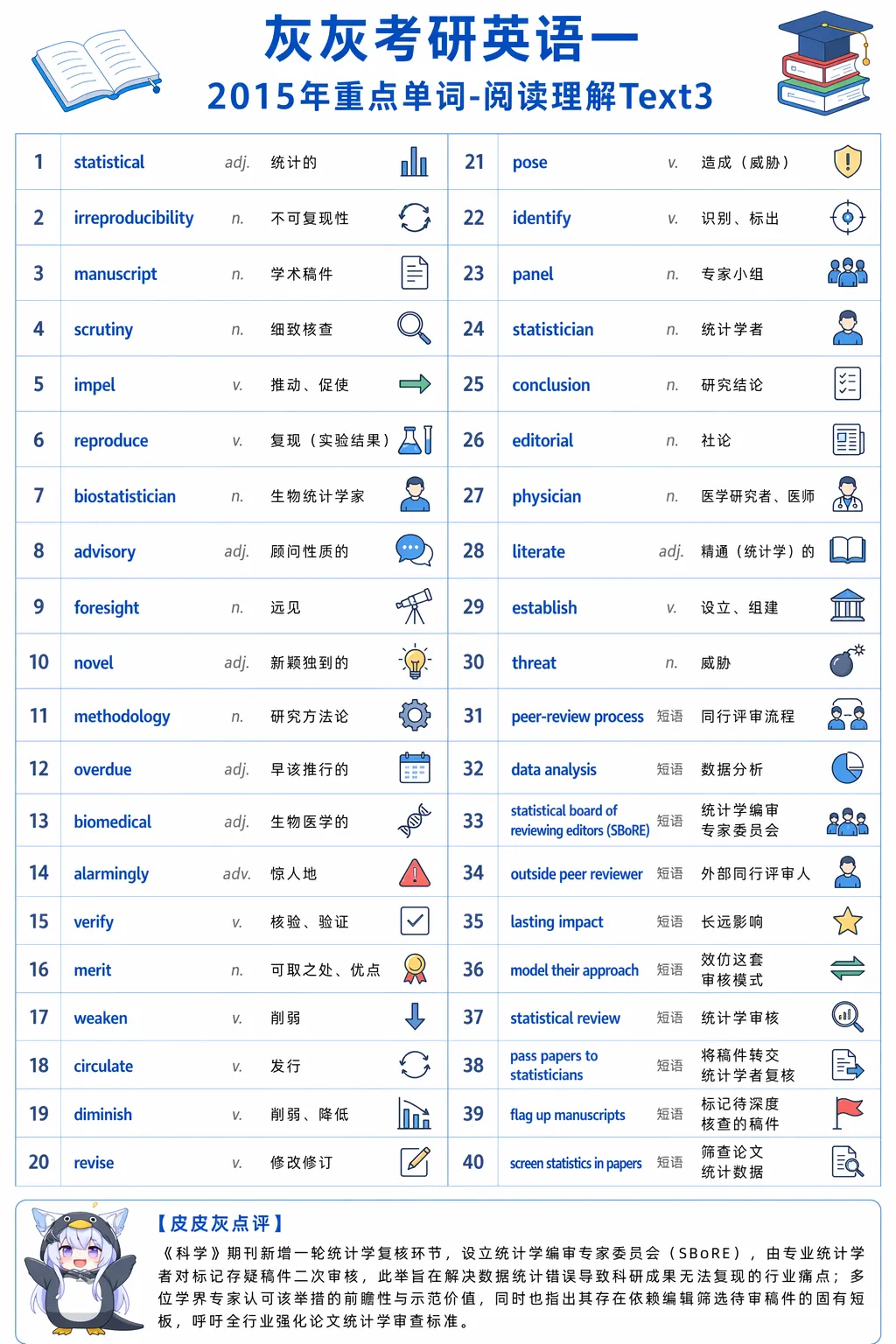Click the phrase 'peer-review process'

click(577, 717)
